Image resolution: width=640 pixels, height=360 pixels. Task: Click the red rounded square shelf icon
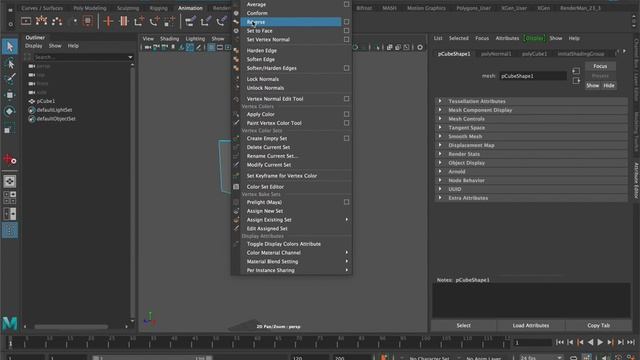87,21
